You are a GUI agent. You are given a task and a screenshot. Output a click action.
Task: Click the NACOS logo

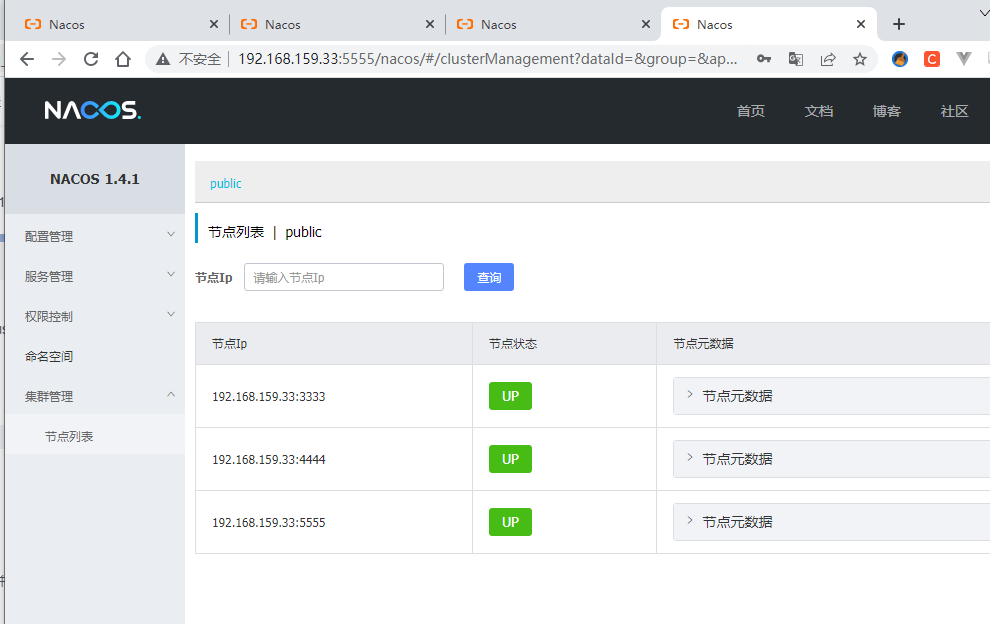pos(92,111)
